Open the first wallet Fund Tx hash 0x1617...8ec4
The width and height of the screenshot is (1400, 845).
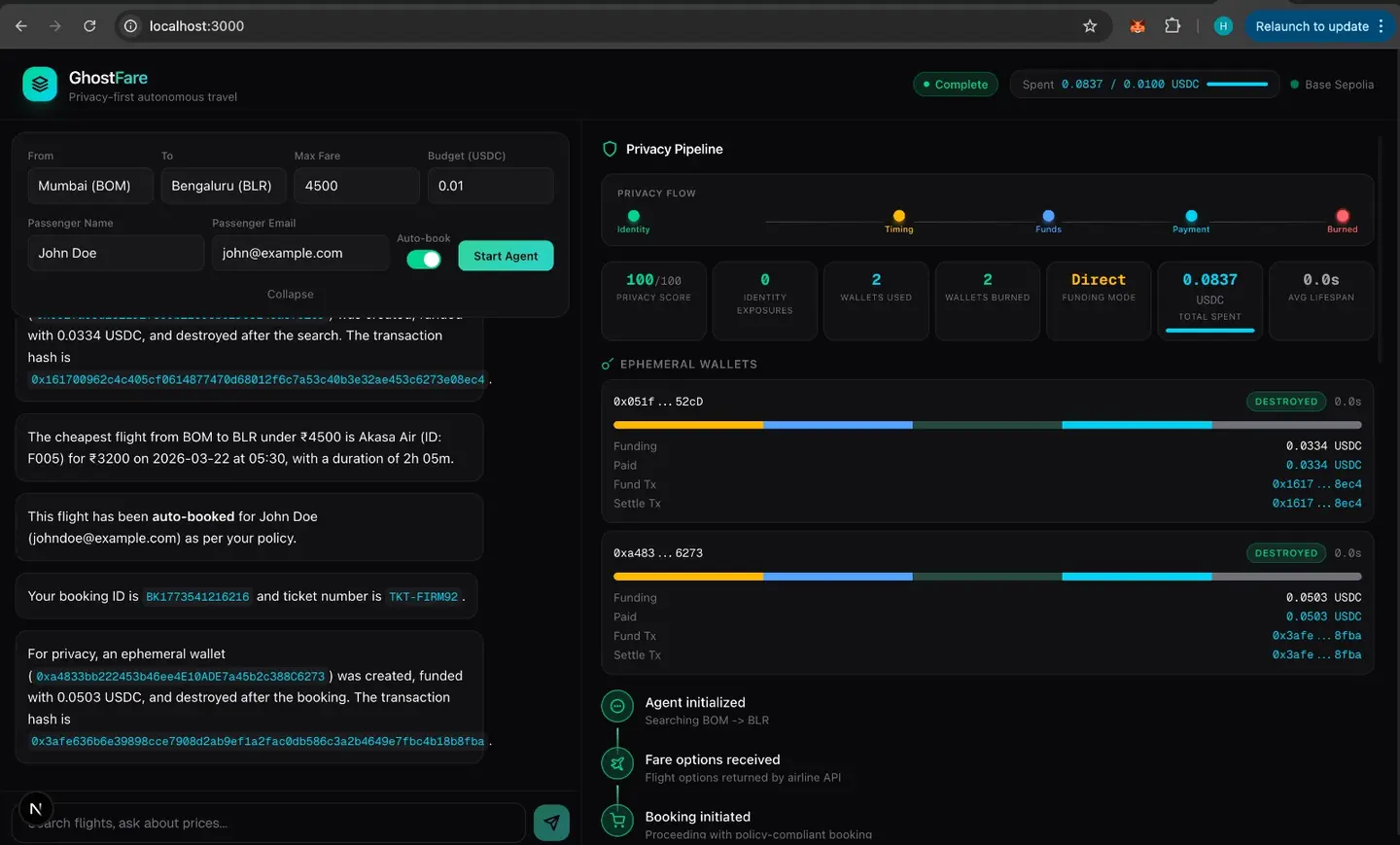point(1316,484)
